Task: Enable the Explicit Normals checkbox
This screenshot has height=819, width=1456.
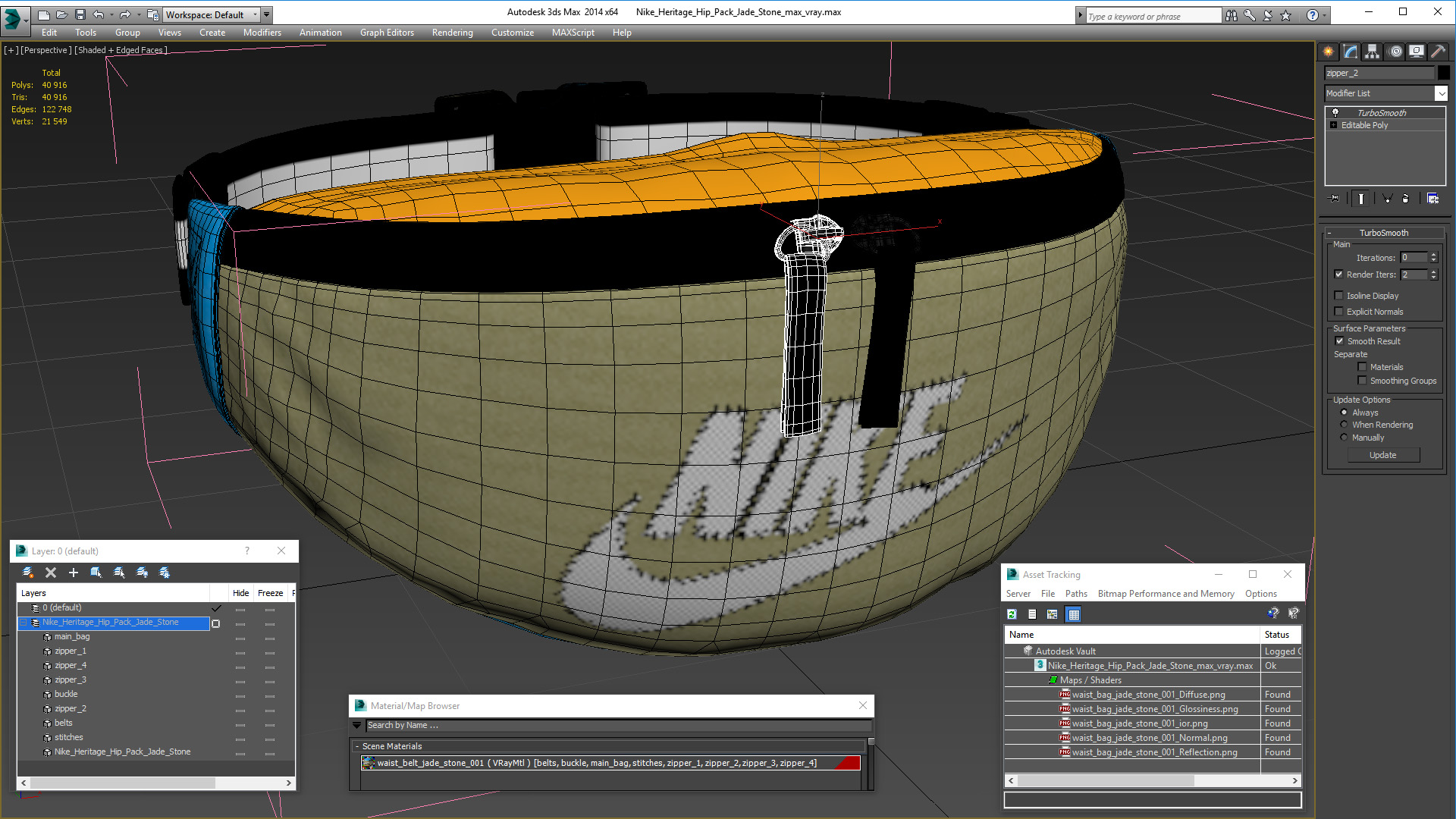Action: 1338,312
